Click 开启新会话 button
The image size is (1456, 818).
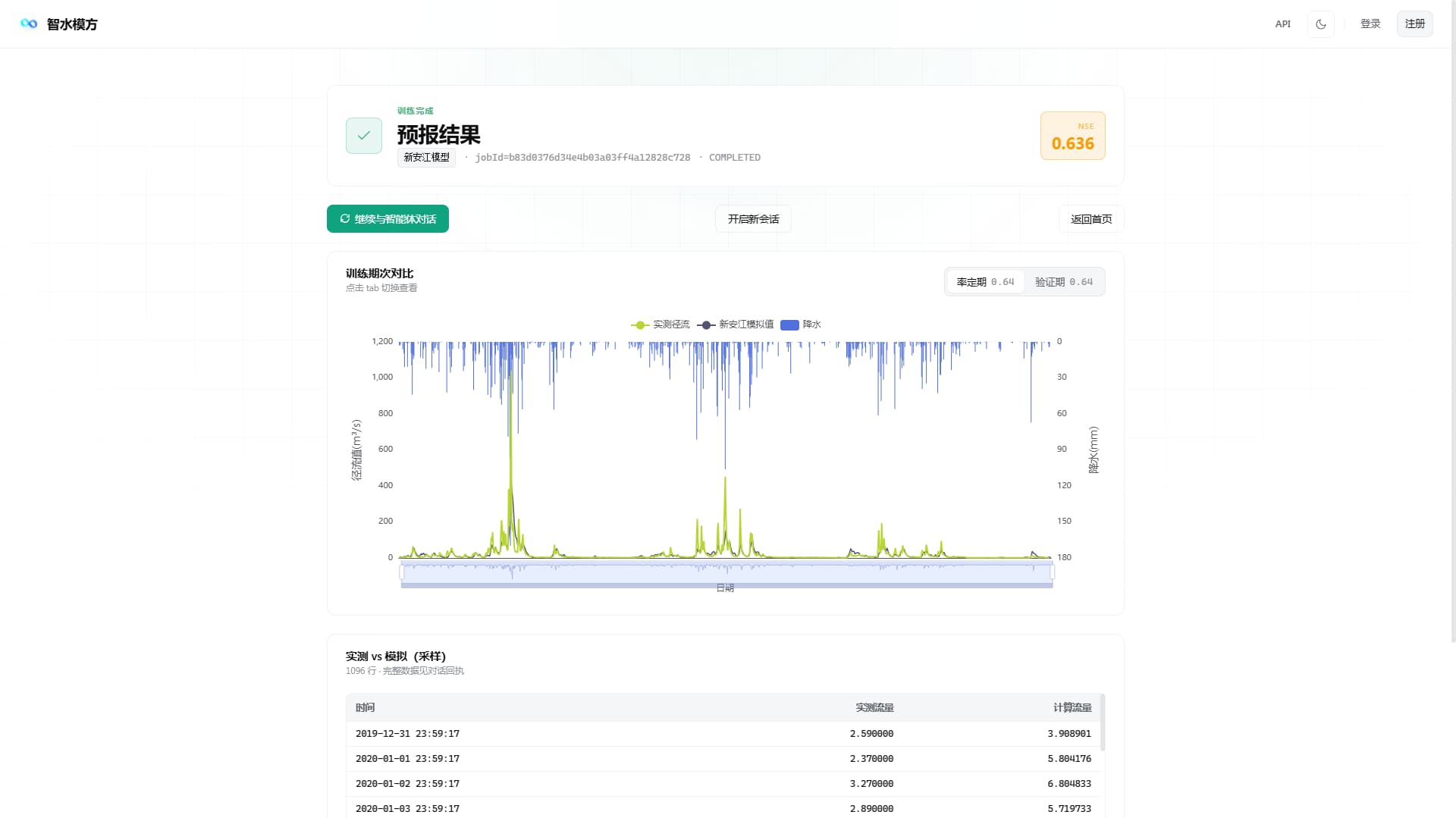(753, 219)
